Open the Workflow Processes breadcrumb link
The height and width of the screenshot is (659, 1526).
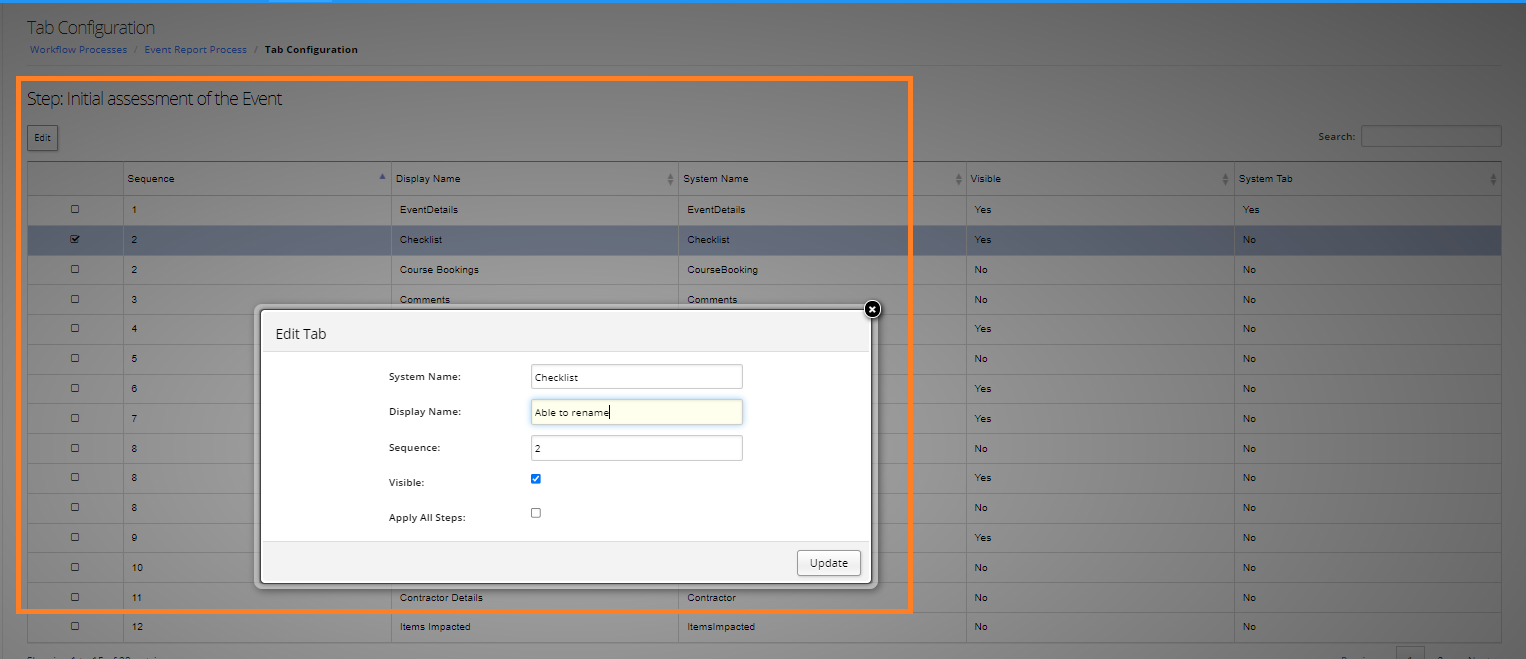(x=78, y=49)
